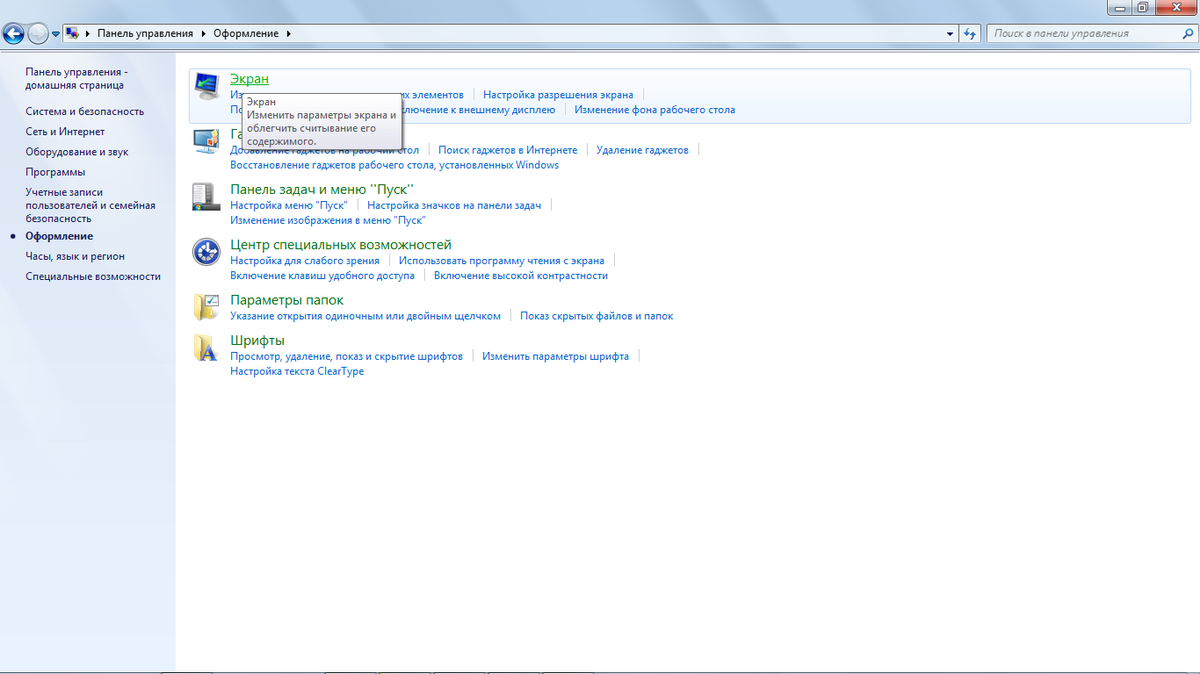This screenshot has width=1200, height=674.
Task: Open the recent pages dropdown next to Forward
Action: (56, 34)
